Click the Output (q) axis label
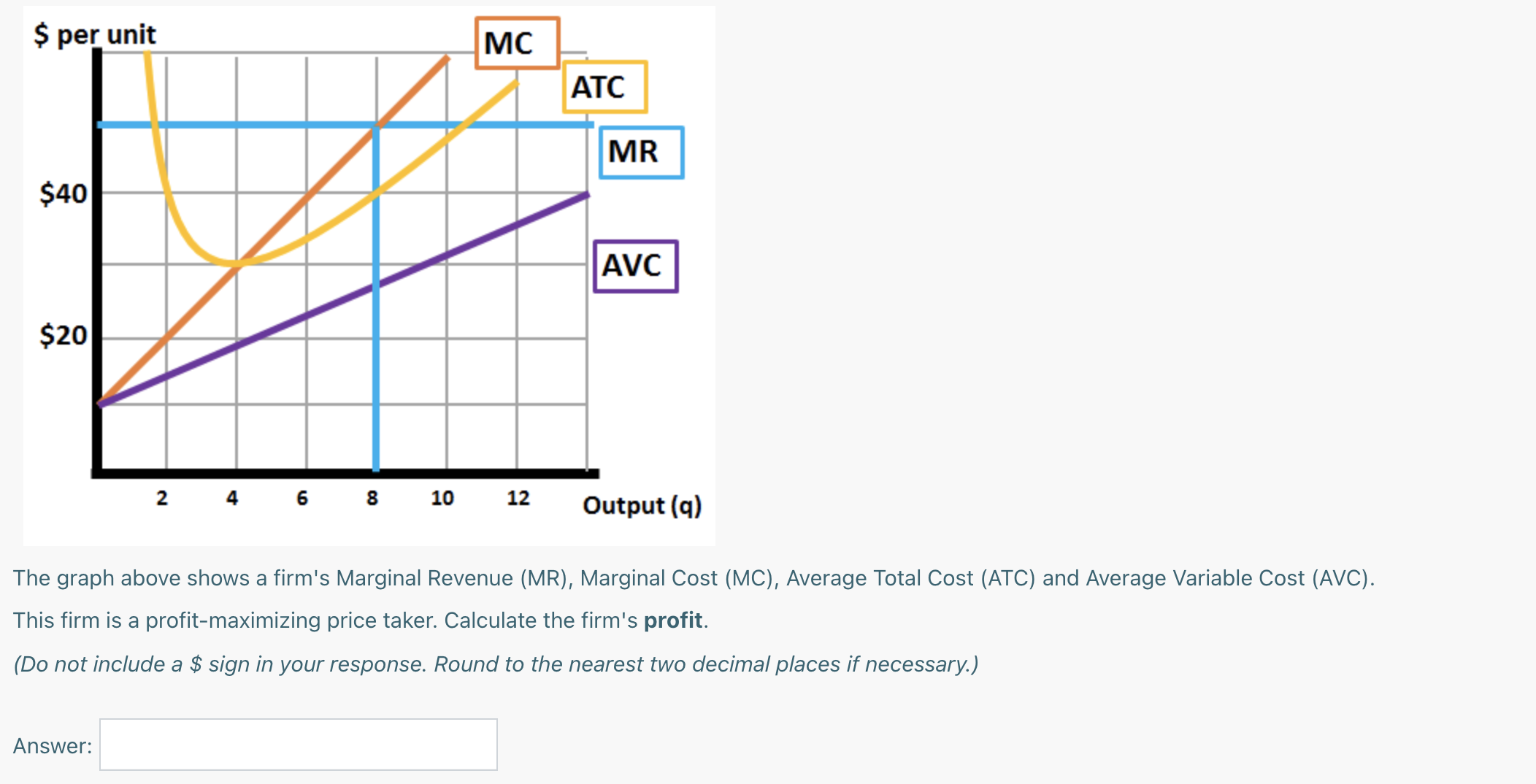 point(642,506)
